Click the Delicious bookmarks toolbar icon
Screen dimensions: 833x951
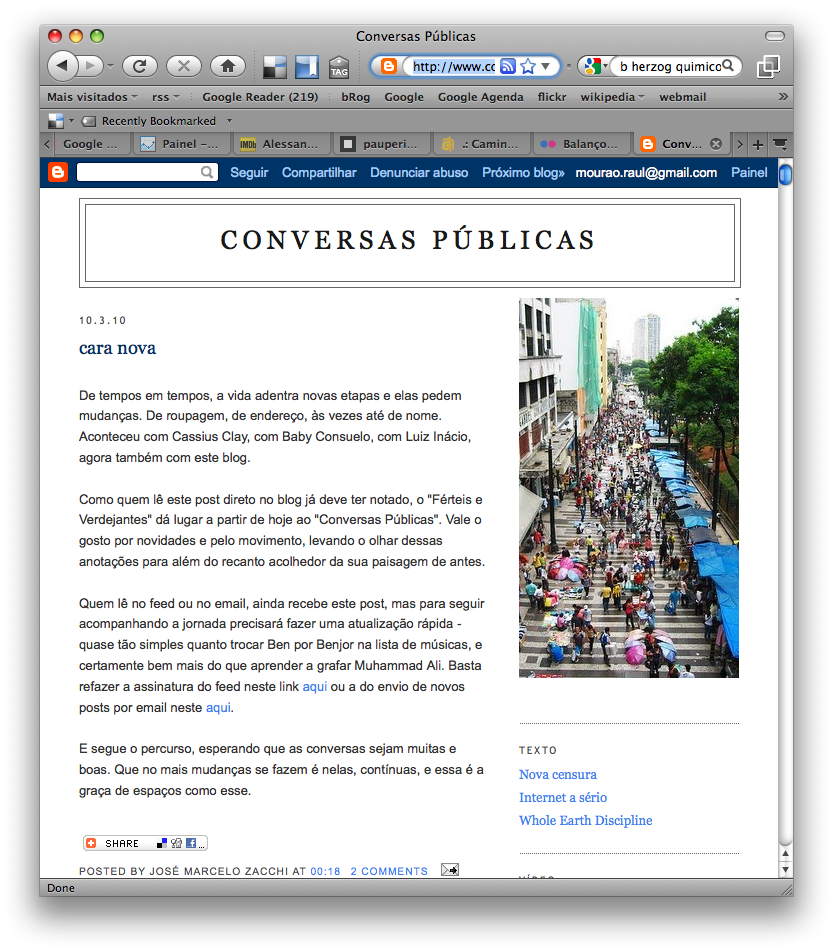coord(275,67)
